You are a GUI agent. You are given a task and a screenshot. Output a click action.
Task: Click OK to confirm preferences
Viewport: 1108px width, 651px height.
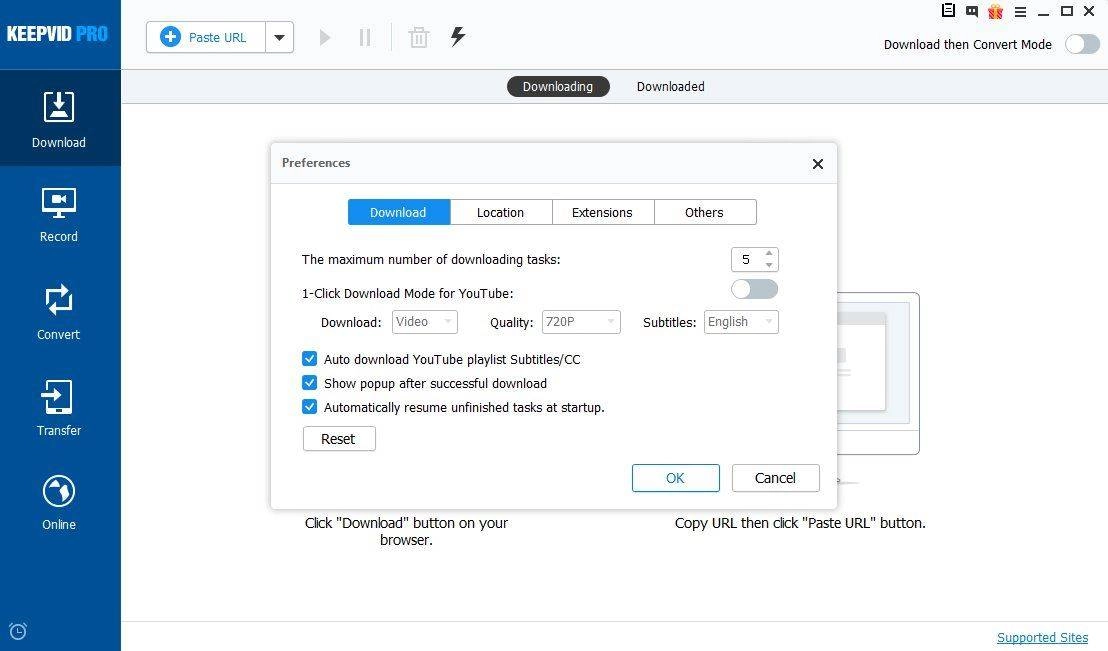(676, 479)
